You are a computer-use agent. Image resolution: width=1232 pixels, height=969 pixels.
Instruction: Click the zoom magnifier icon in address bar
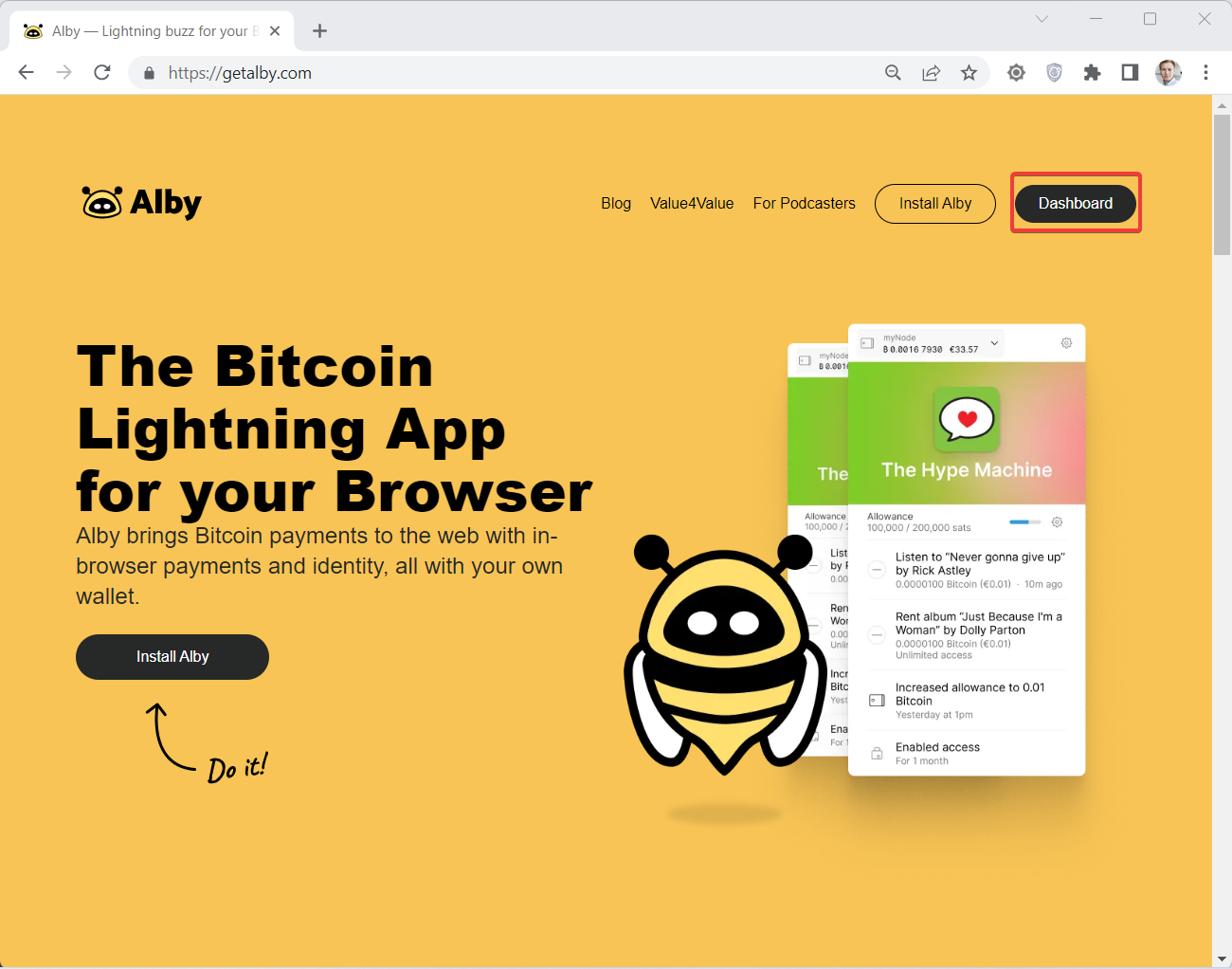[893, 73]
